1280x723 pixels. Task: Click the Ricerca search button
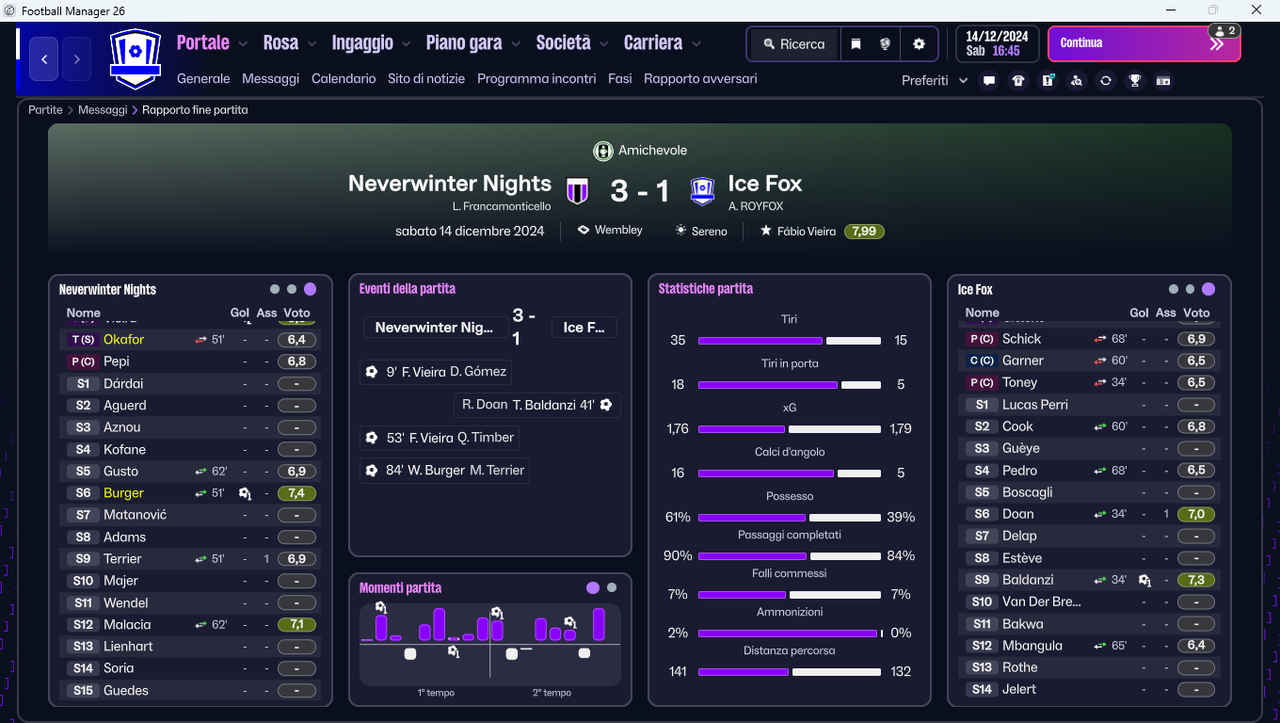[x=794, y=44]
